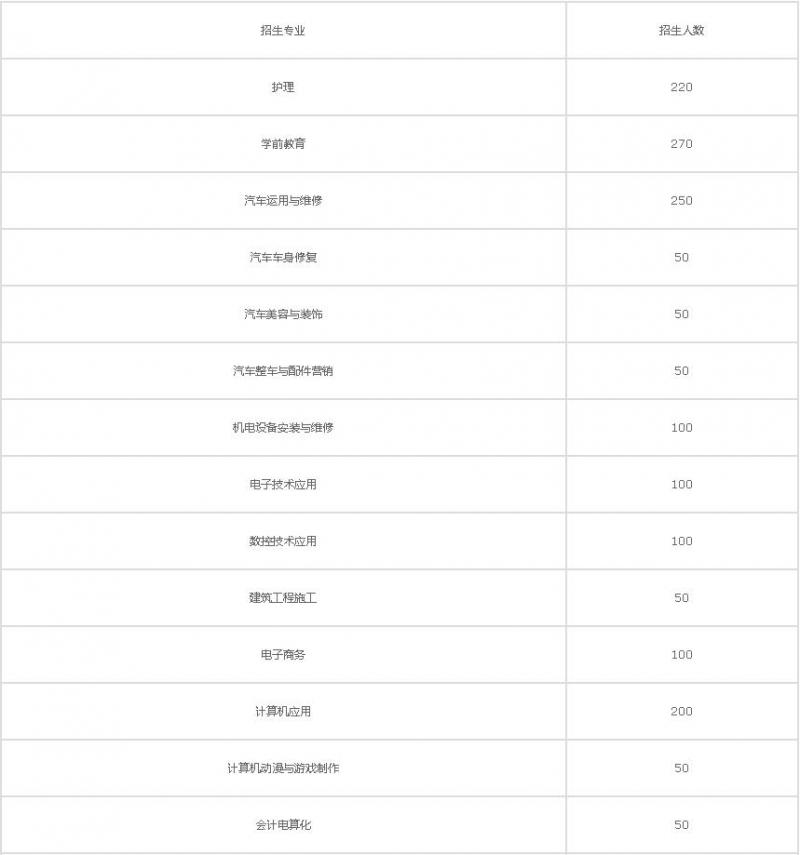Screen dimensions: 800x855
Task: Click the 建筑工程施工 table cell
Action: (283, 598)
